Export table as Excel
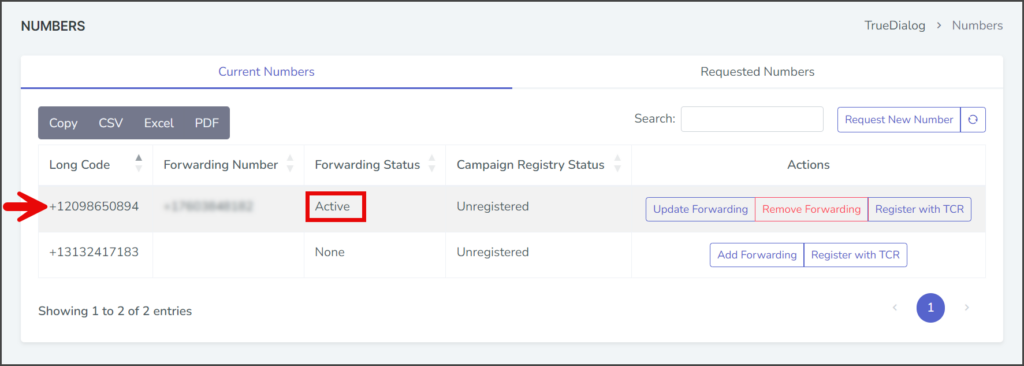This screenshot has height=366, width=1024. [159, 123]
